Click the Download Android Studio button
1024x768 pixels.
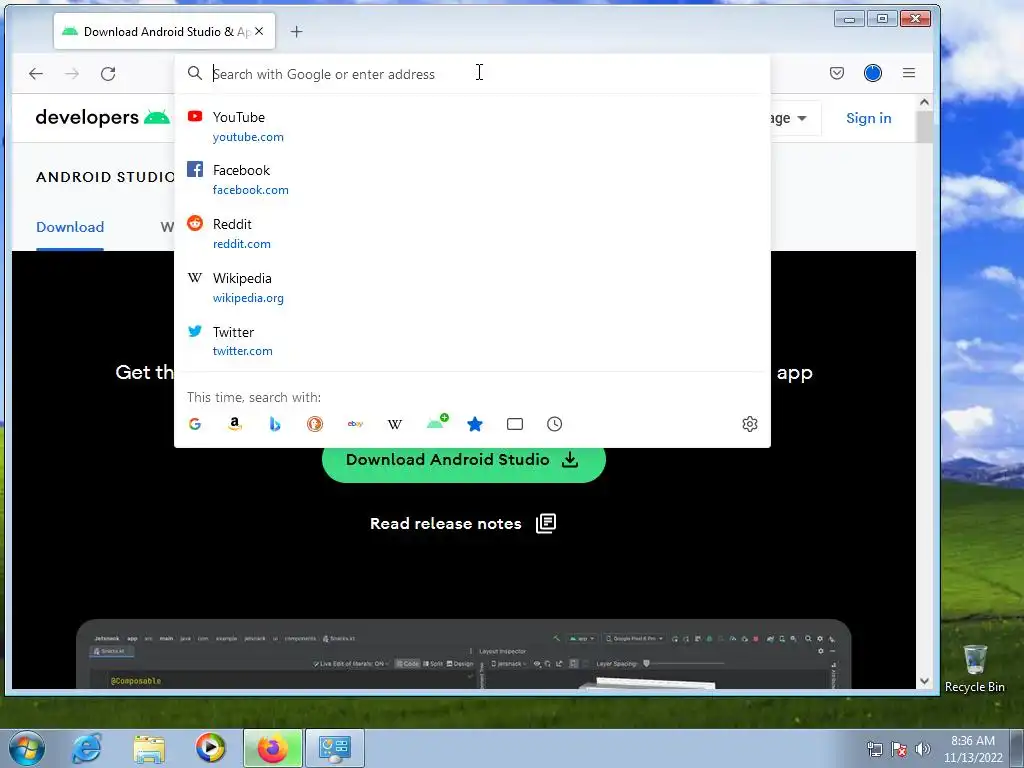coord(464,460)
